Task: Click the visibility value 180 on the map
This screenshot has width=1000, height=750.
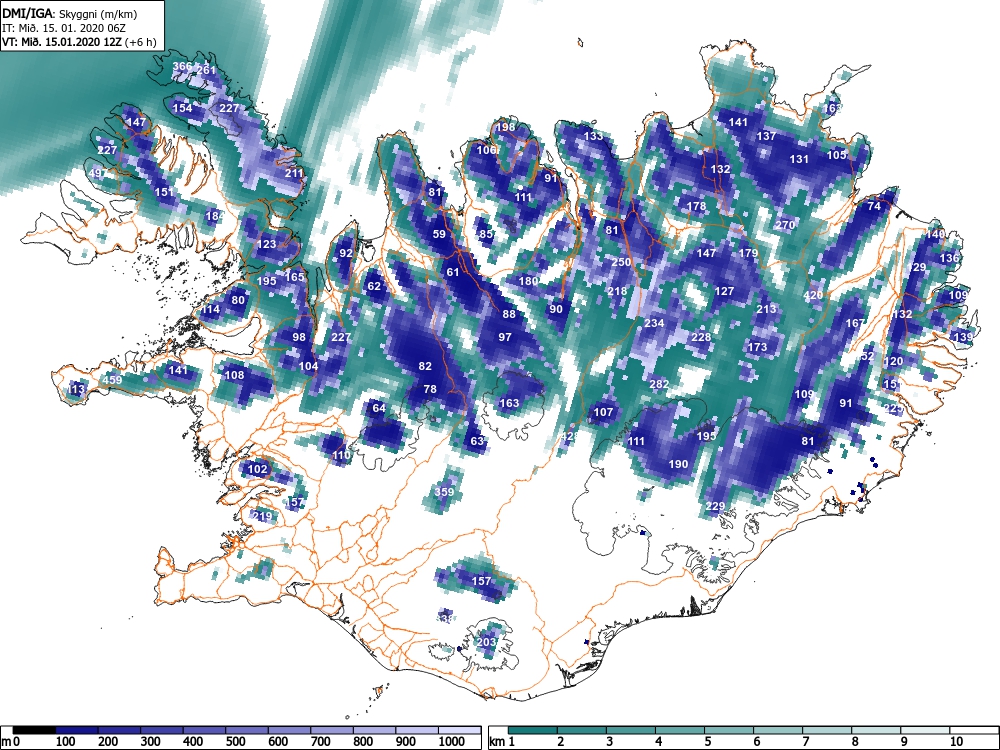Action: click(529, 281)
